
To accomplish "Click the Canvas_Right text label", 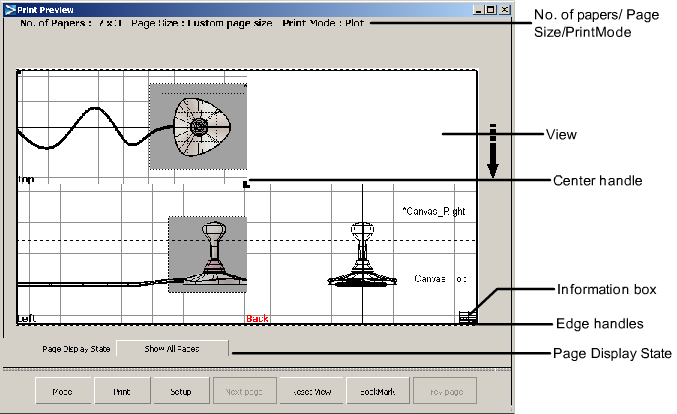I will point(434,211).
